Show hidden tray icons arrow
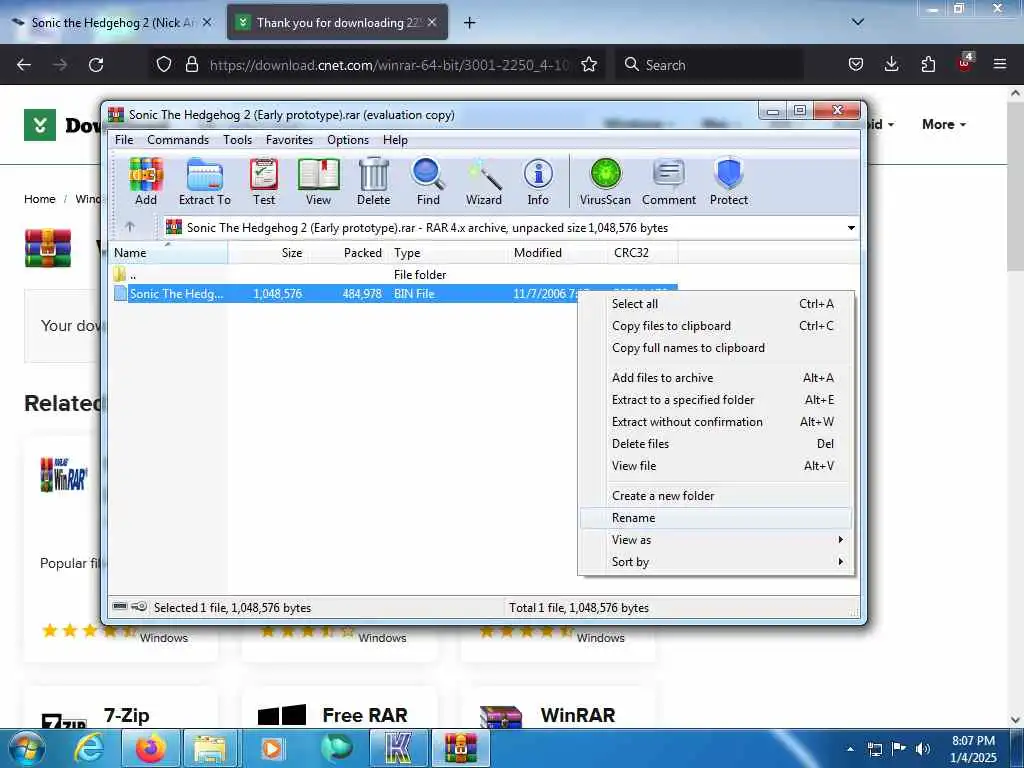The height and width of the screenshot is (768, 1024). 850,749
